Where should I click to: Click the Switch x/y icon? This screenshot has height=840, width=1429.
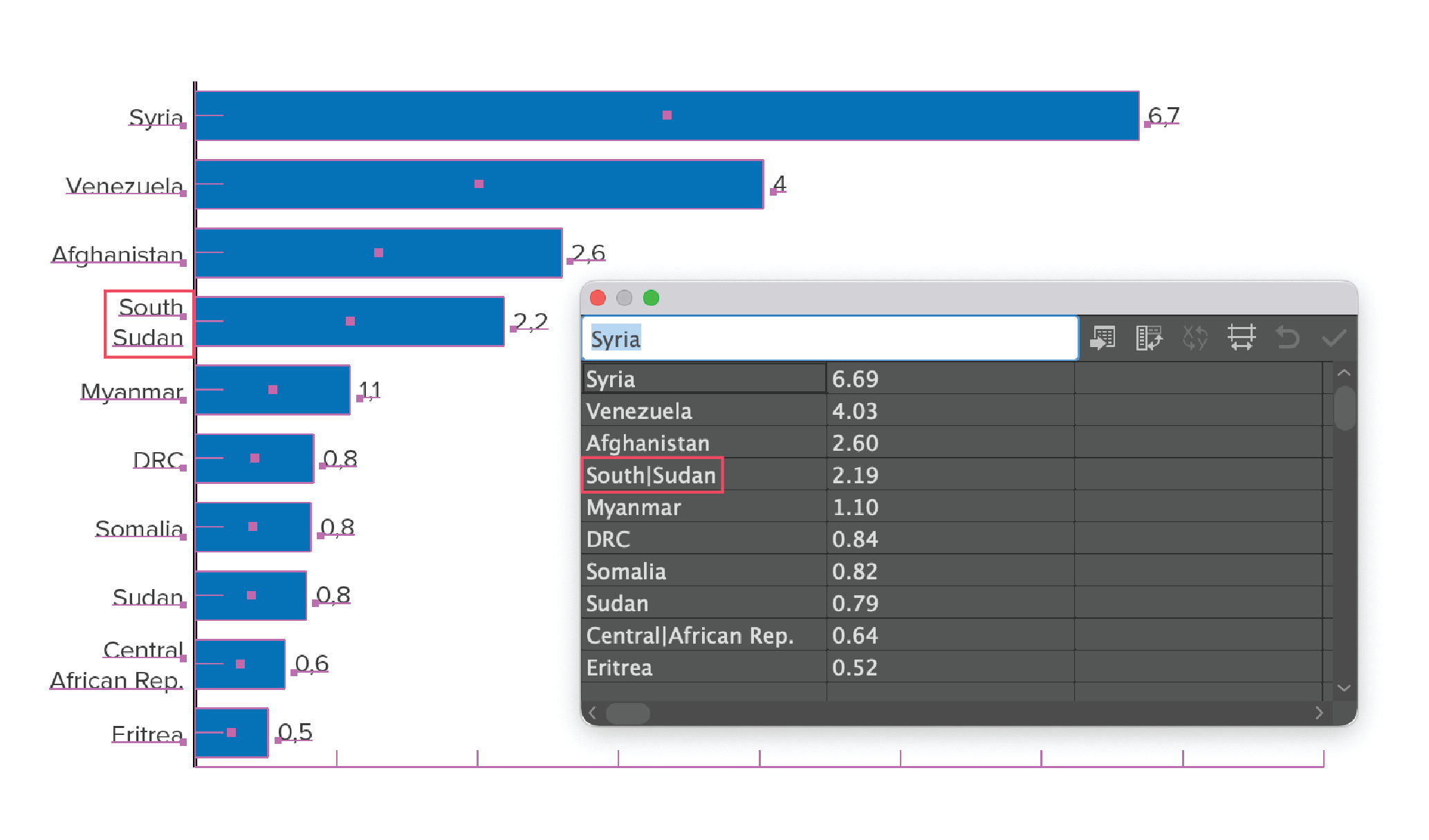[x=1195, y=338]
